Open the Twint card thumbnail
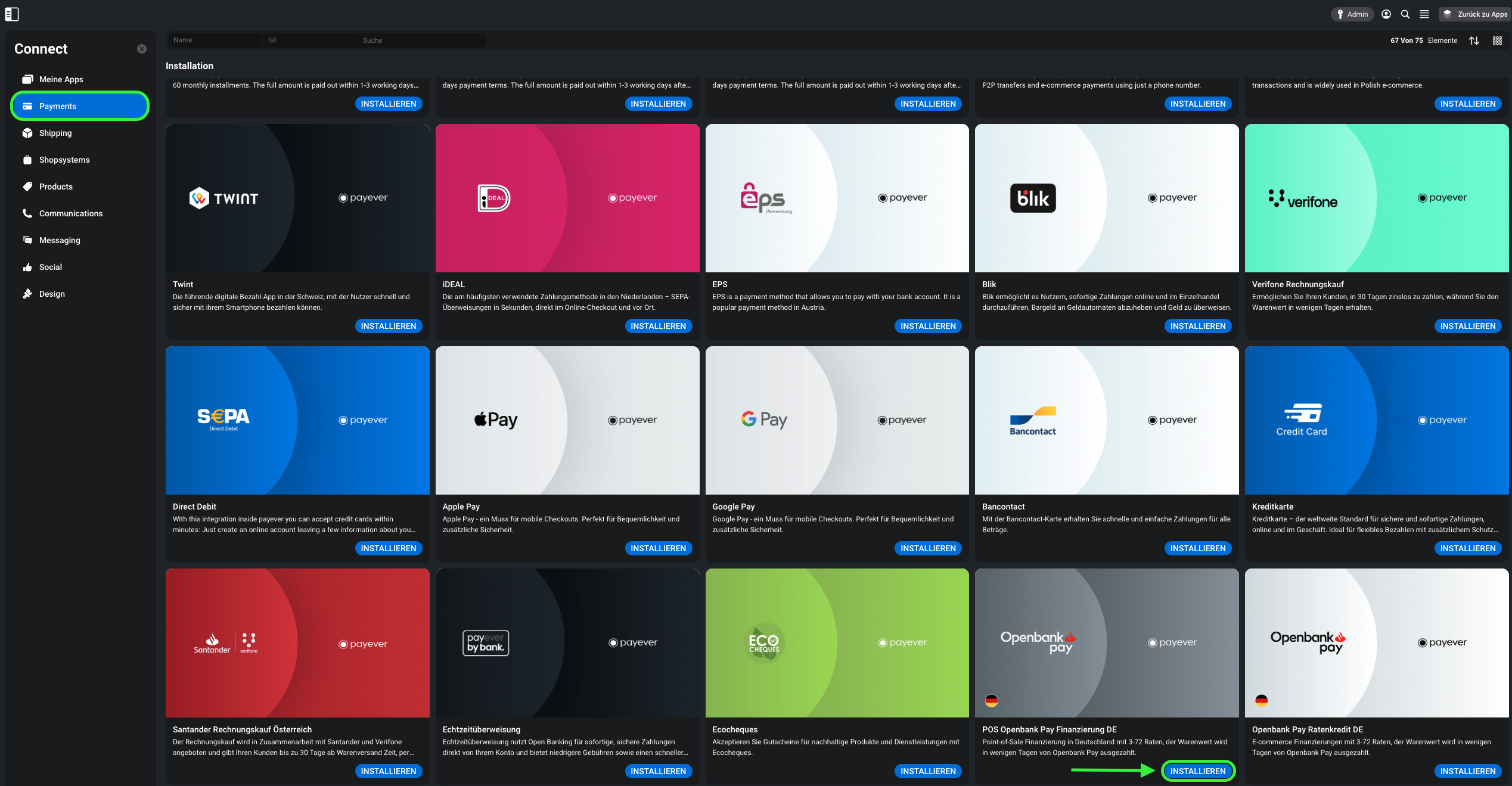This screenshot has width=1512, height=786. pos(297,198)
